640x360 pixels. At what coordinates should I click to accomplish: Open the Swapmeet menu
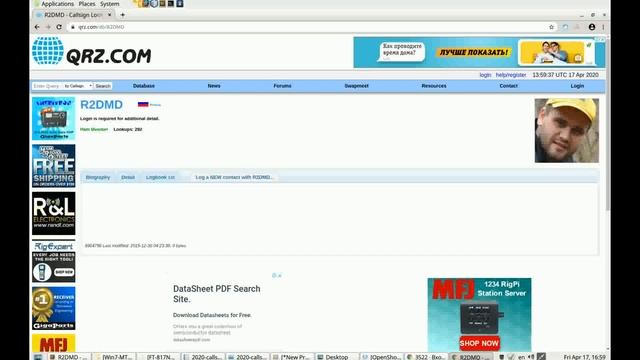click(356, 86)
